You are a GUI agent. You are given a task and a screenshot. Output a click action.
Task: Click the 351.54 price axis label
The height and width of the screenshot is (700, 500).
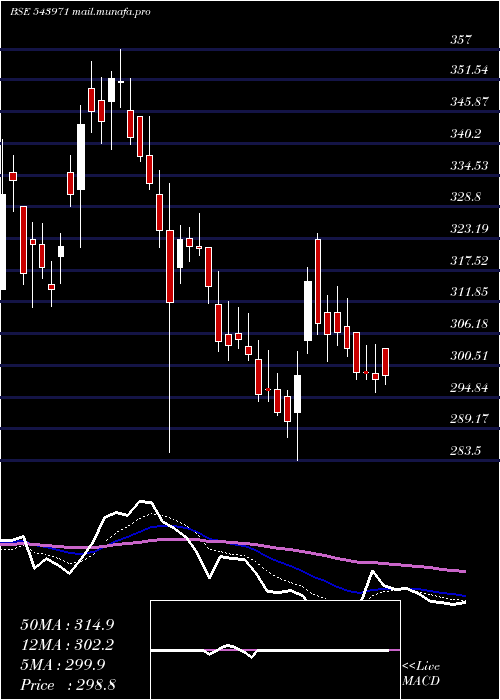469,70
